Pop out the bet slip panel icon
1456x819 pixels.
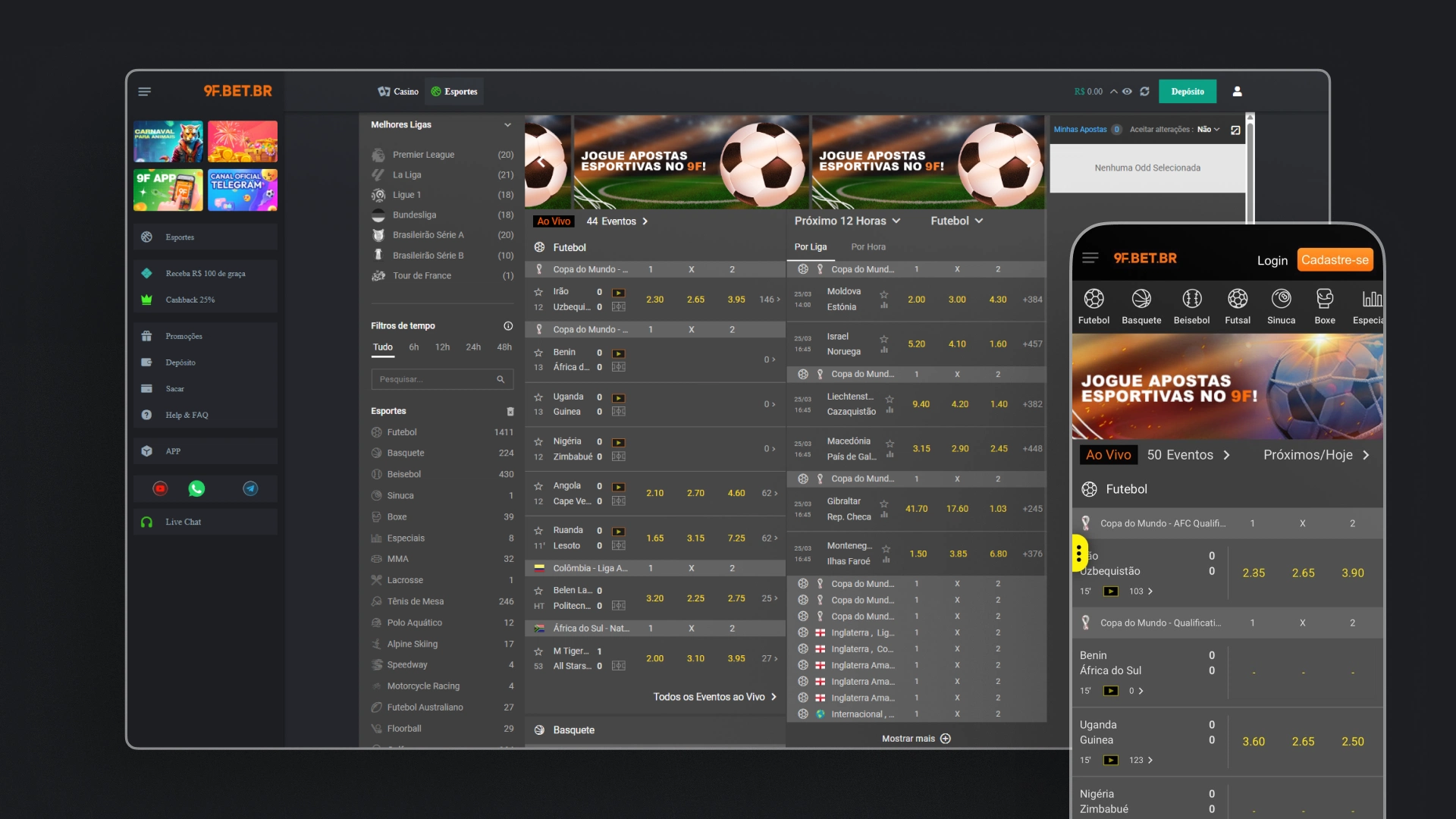pos(1235,130)
